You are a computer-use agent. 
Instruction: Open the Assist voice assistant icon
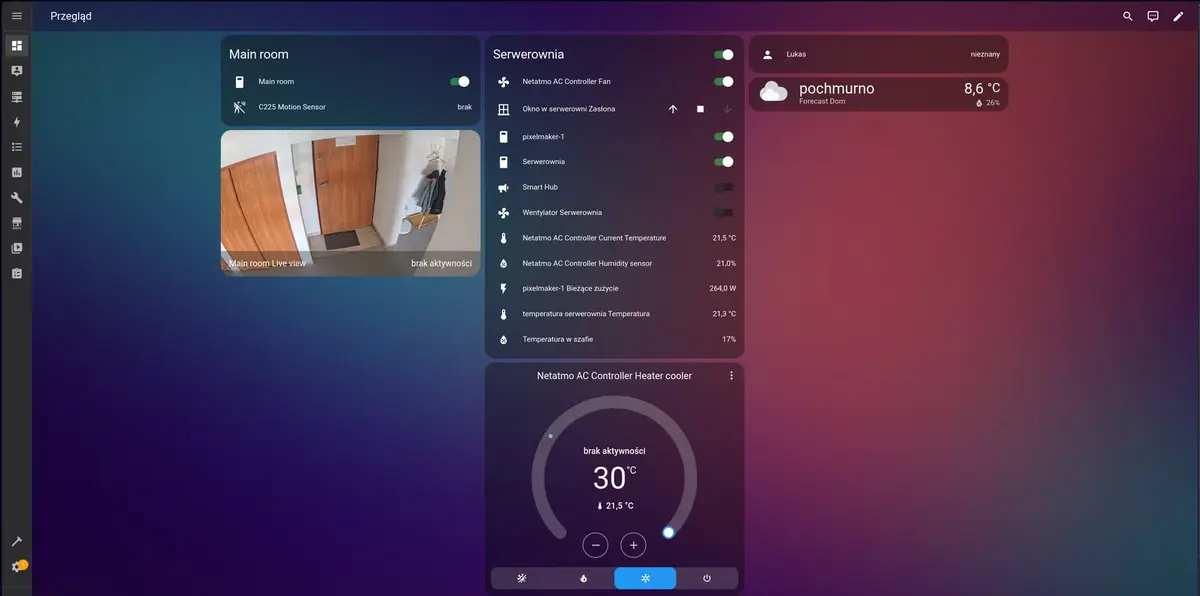click(1152, 16)
